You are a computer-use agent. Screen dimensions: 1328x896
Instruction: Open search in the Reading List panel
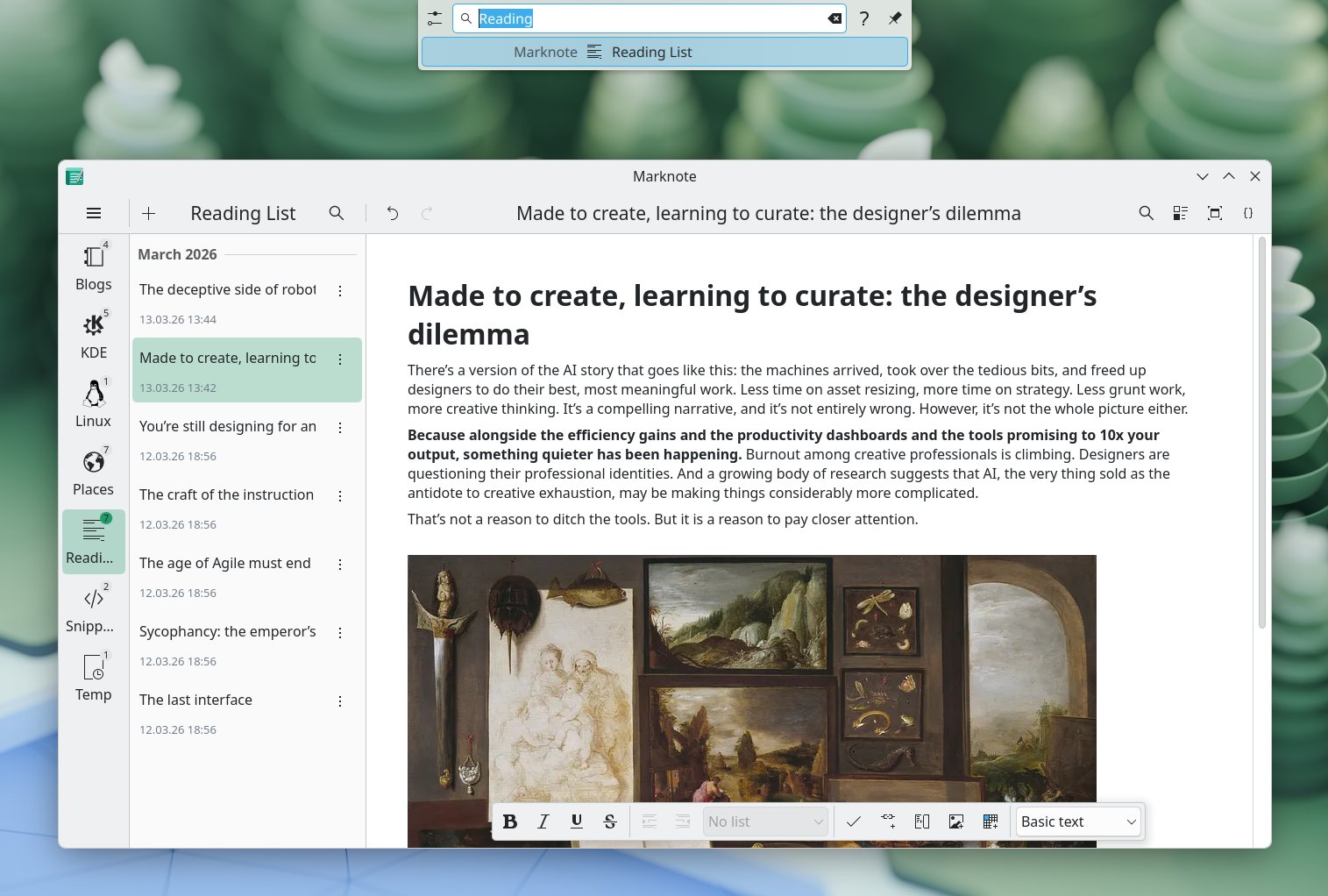[x=337, y=213]
